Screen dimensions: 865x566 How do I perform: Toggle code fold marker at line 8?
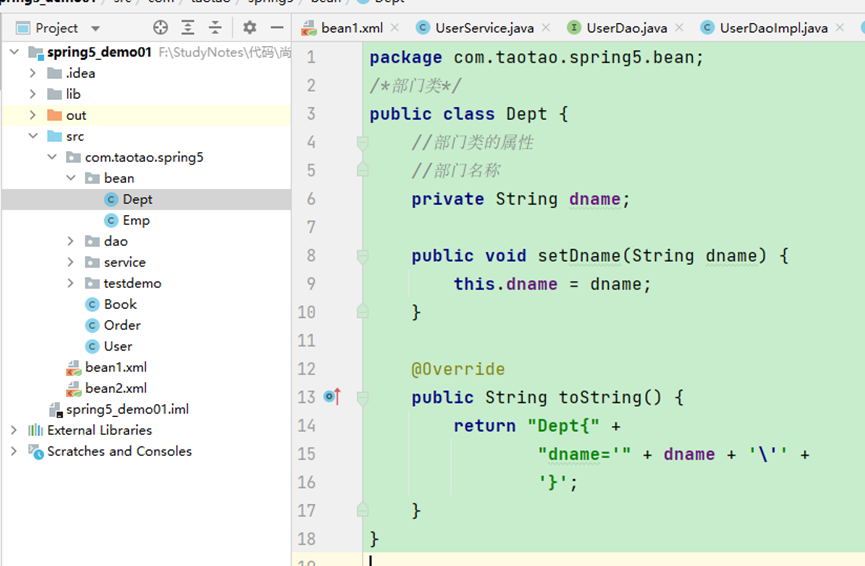point(363,256)
